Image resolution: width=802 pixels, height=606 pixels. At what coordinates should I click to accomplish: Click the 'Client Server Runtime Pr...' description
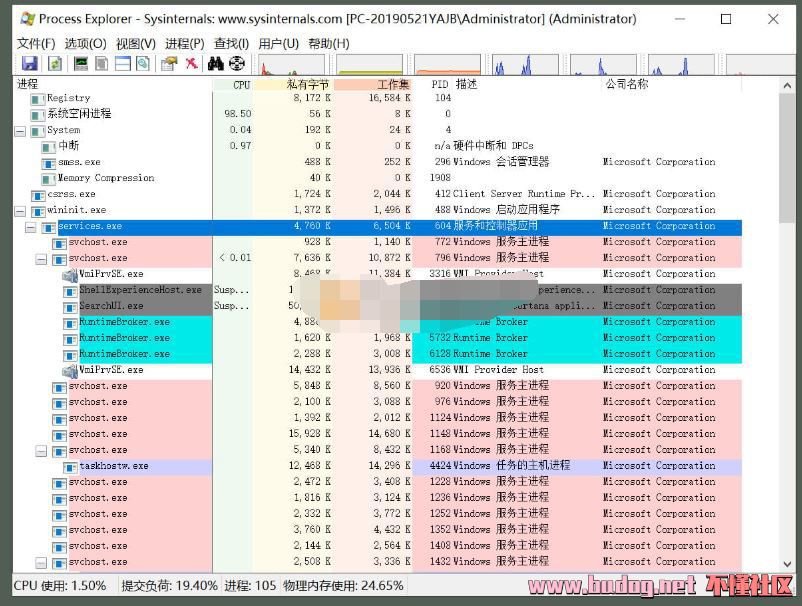pos(524,194)
